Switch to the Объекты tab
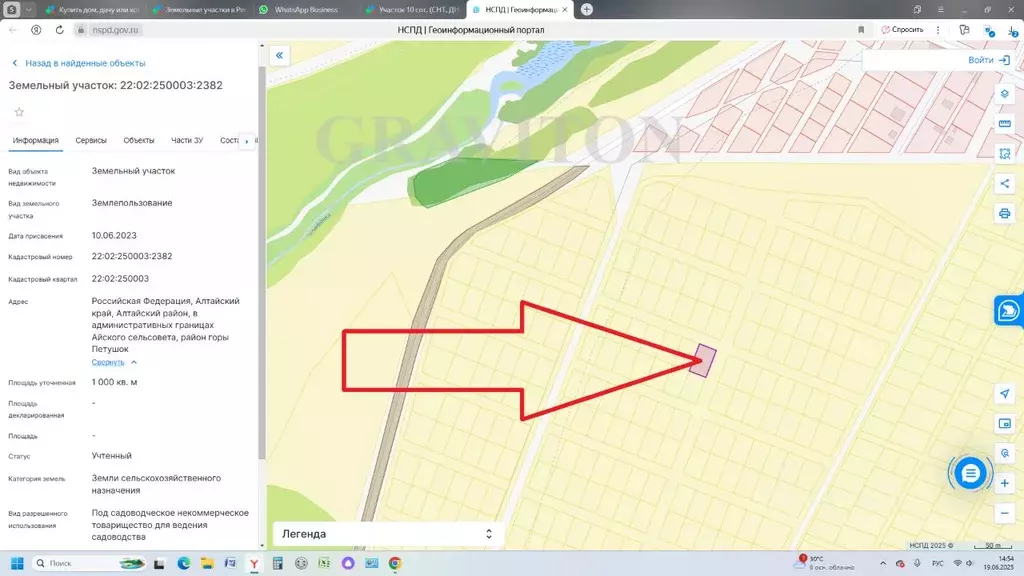Screen dimensions: 1024x576 (x=139, y=140)
